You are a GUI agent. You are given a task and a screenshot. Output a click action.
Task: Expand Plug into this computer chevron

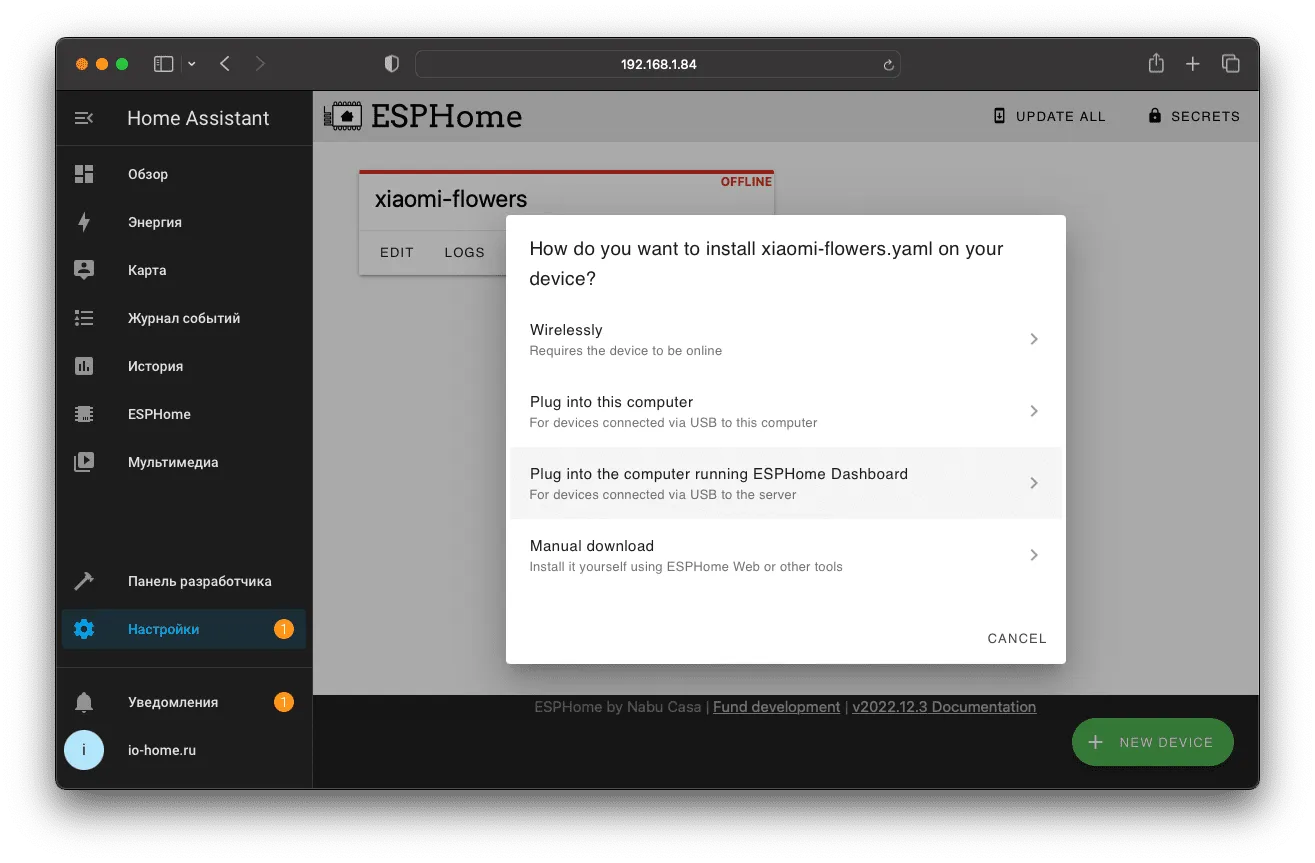coord(1034,411)
